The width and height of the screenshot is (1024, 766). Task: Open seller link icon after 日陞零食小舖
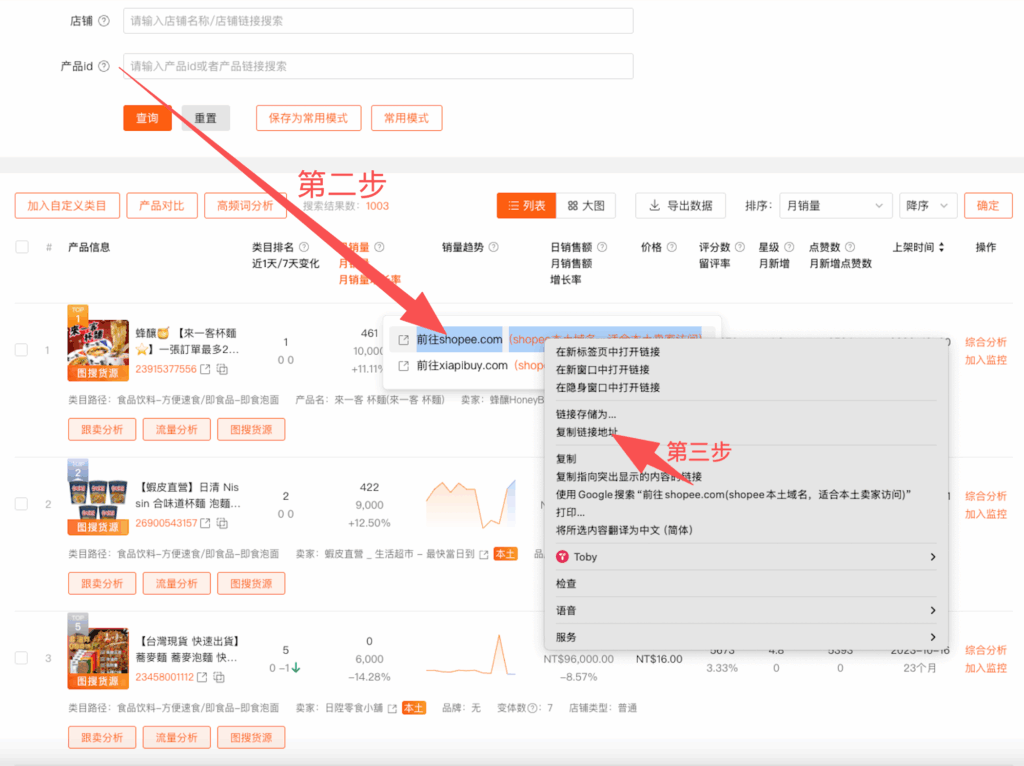(x=392, y=708)
